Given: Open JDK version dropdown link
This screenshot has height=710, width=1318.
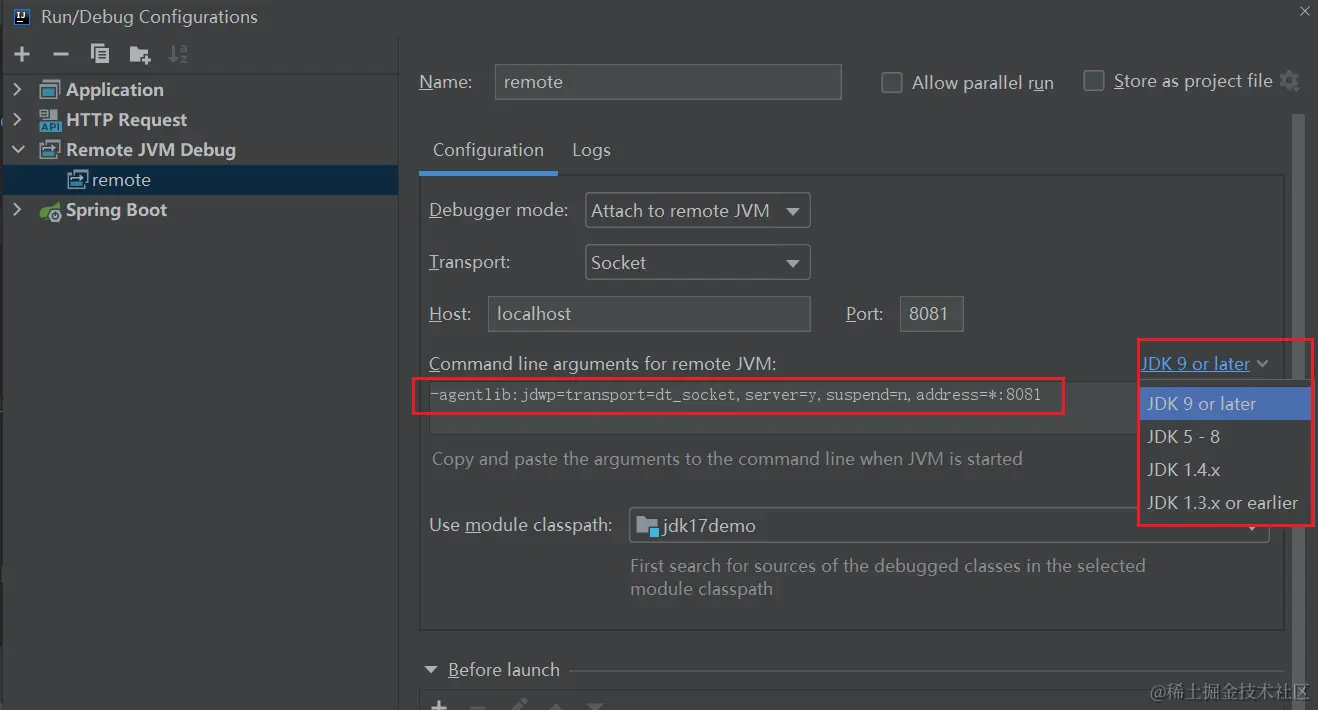Looking at the screenshot, I should point(1205,364).
